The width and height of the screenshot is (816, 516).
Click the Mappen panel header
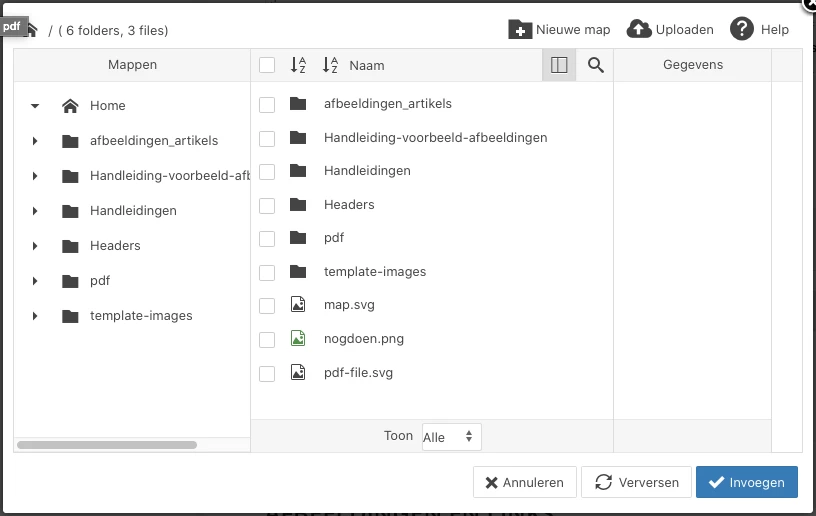132,65
